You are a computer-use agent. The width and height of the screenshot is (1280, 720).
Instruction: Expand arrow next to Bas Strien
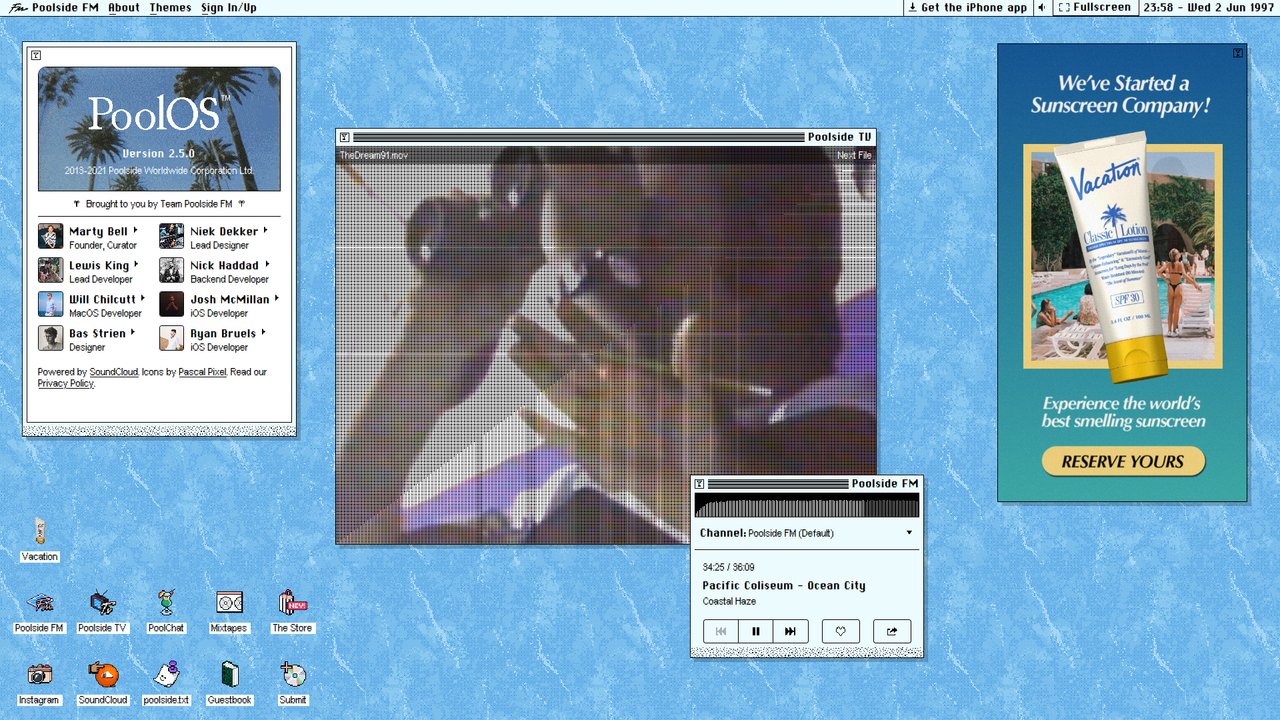coord(132,332)
